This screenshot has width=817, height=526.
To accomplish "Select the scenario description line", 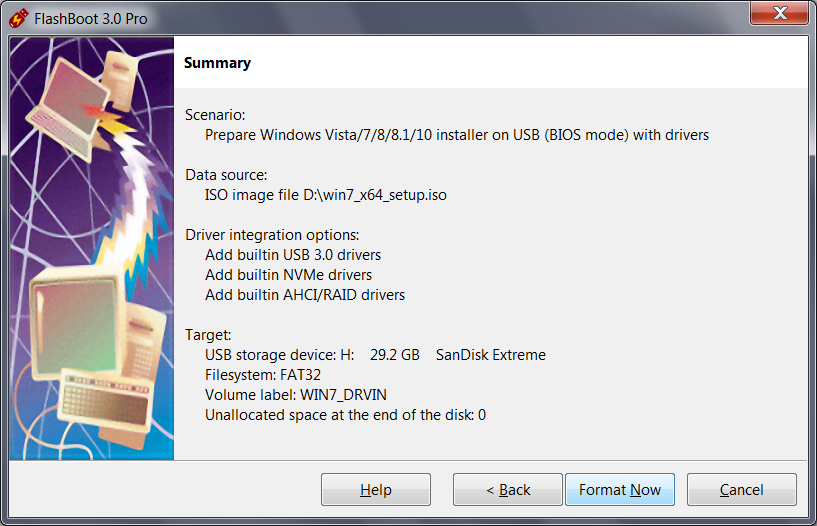I will [x=456, y=135].
